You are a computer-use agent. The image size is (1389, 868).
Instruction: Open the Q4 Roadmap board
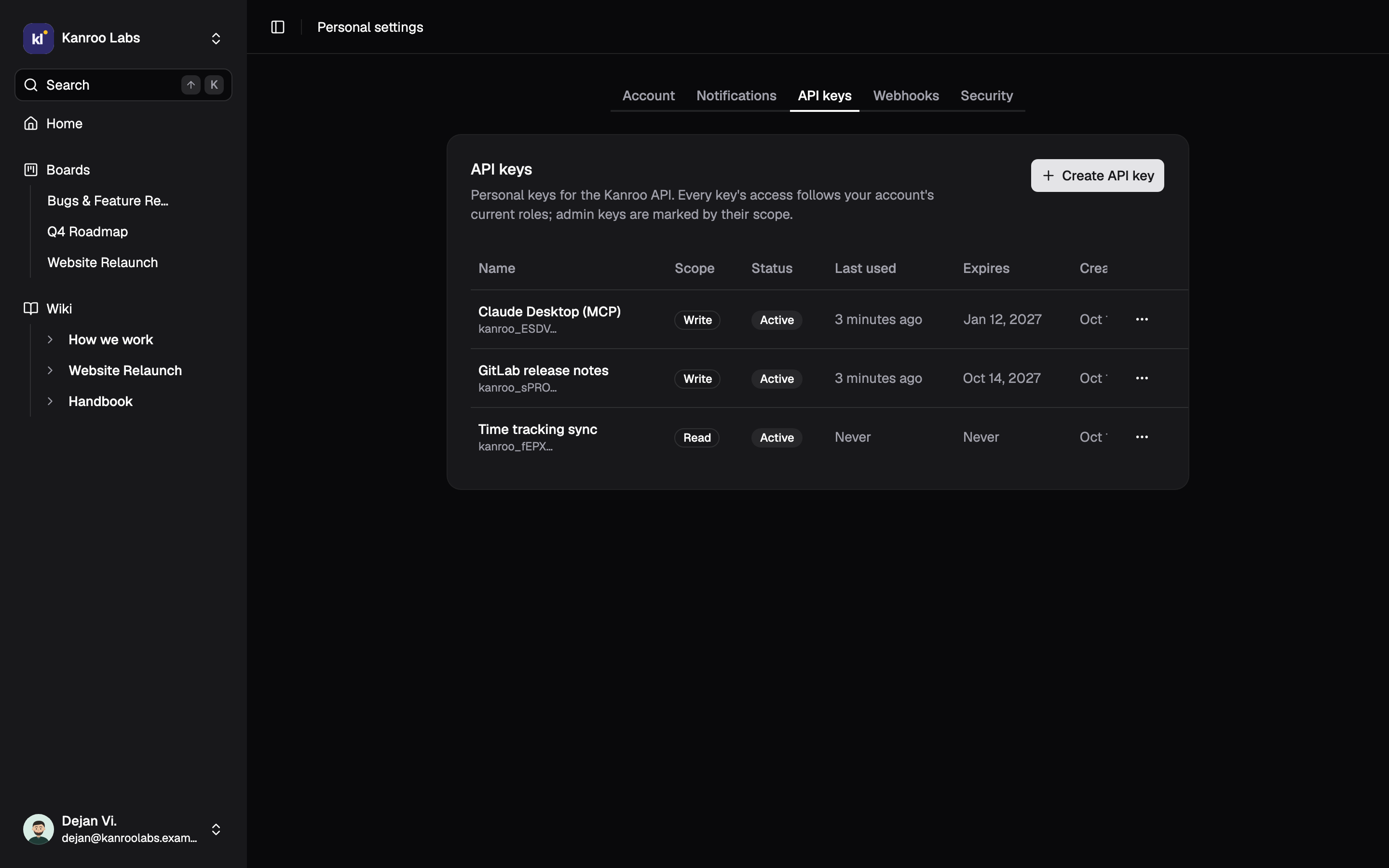tap(87, 232)
